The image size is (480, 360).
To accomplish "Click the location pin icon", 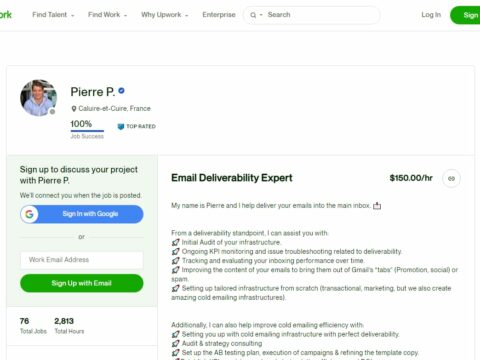I will click(74, 109).
